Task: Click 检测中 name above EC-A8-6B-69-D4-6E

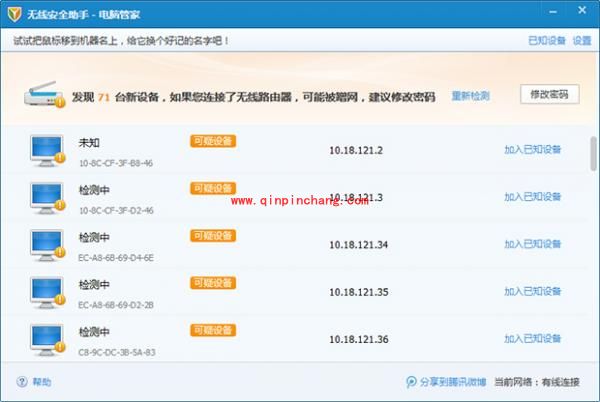Action: pos(94,238)
